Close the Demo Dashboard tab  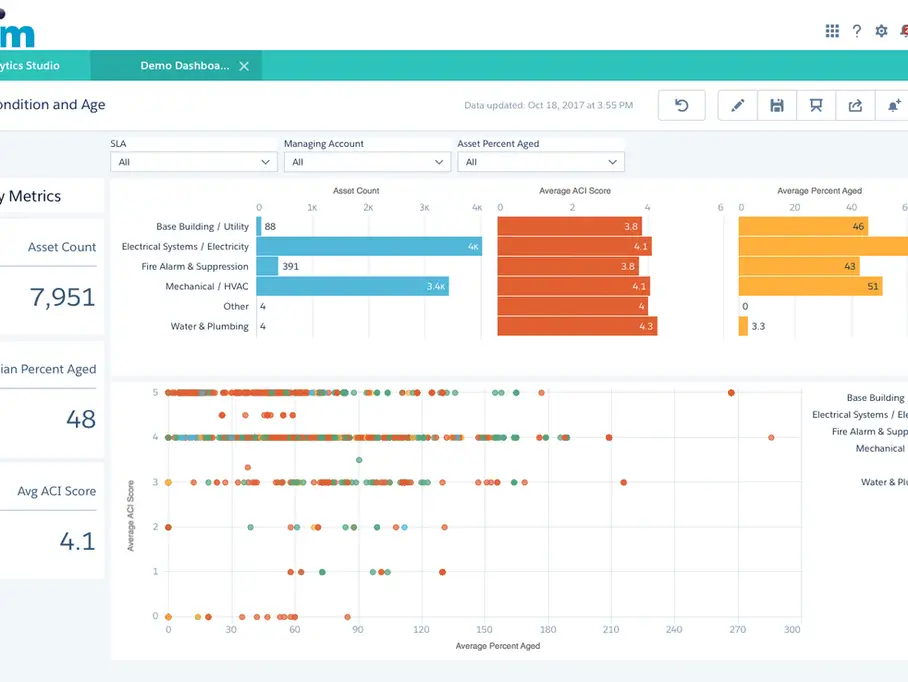click(244, 66)
